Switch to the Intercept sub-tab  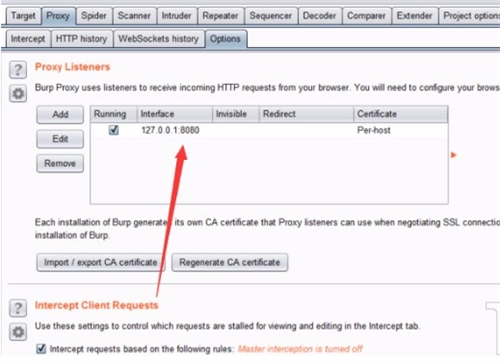28,39
